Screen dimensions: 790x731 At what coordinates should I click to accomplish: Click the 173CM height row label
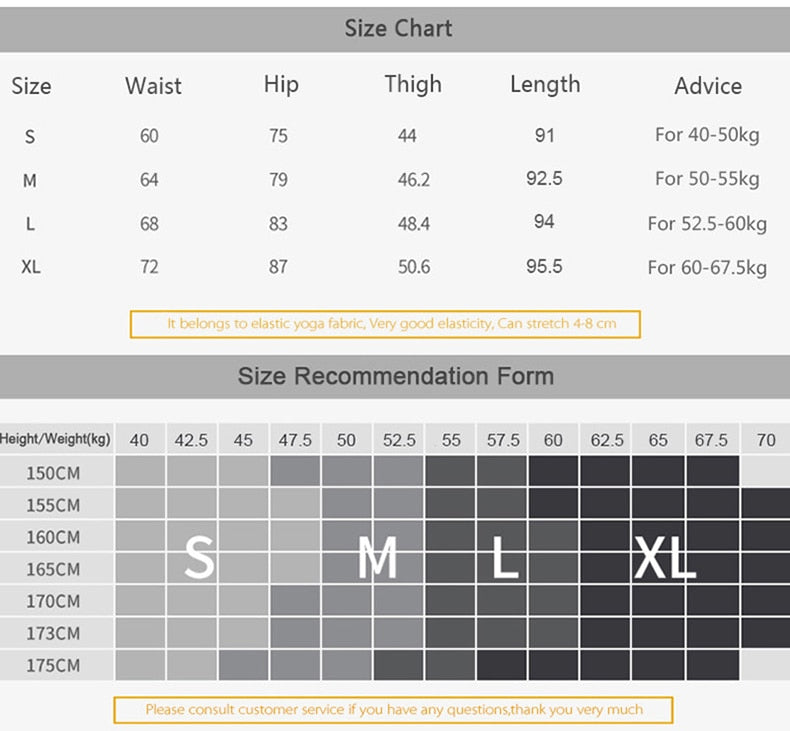(x=54, y=633)
